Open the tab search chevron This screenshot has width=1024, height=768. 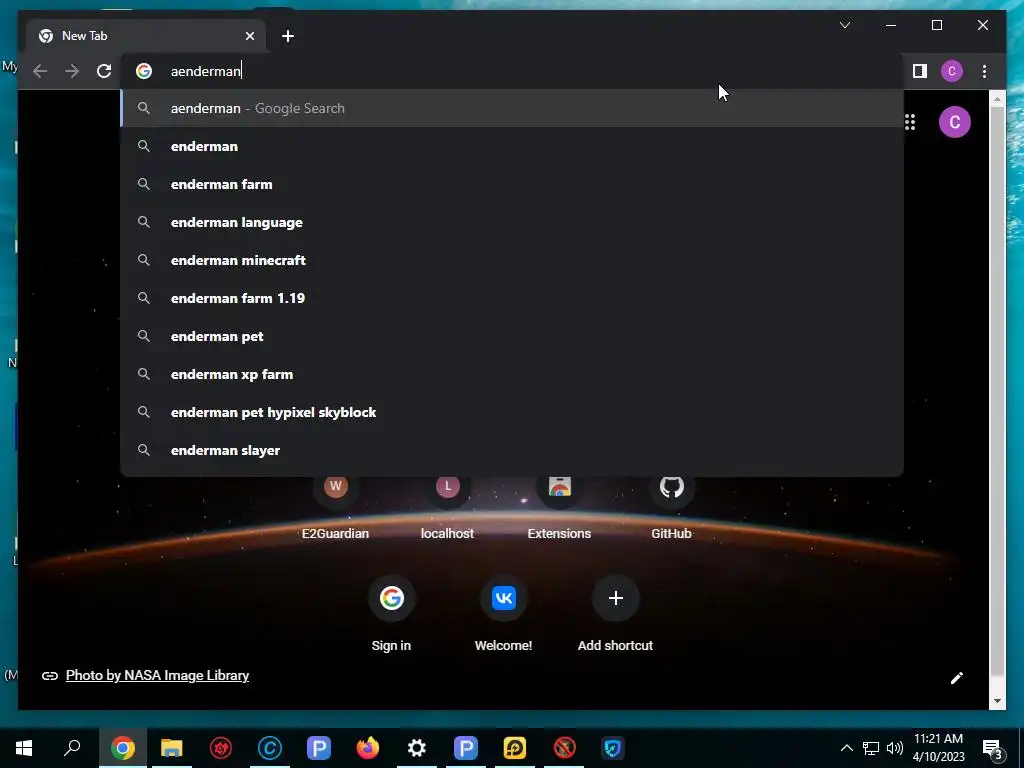844,25
